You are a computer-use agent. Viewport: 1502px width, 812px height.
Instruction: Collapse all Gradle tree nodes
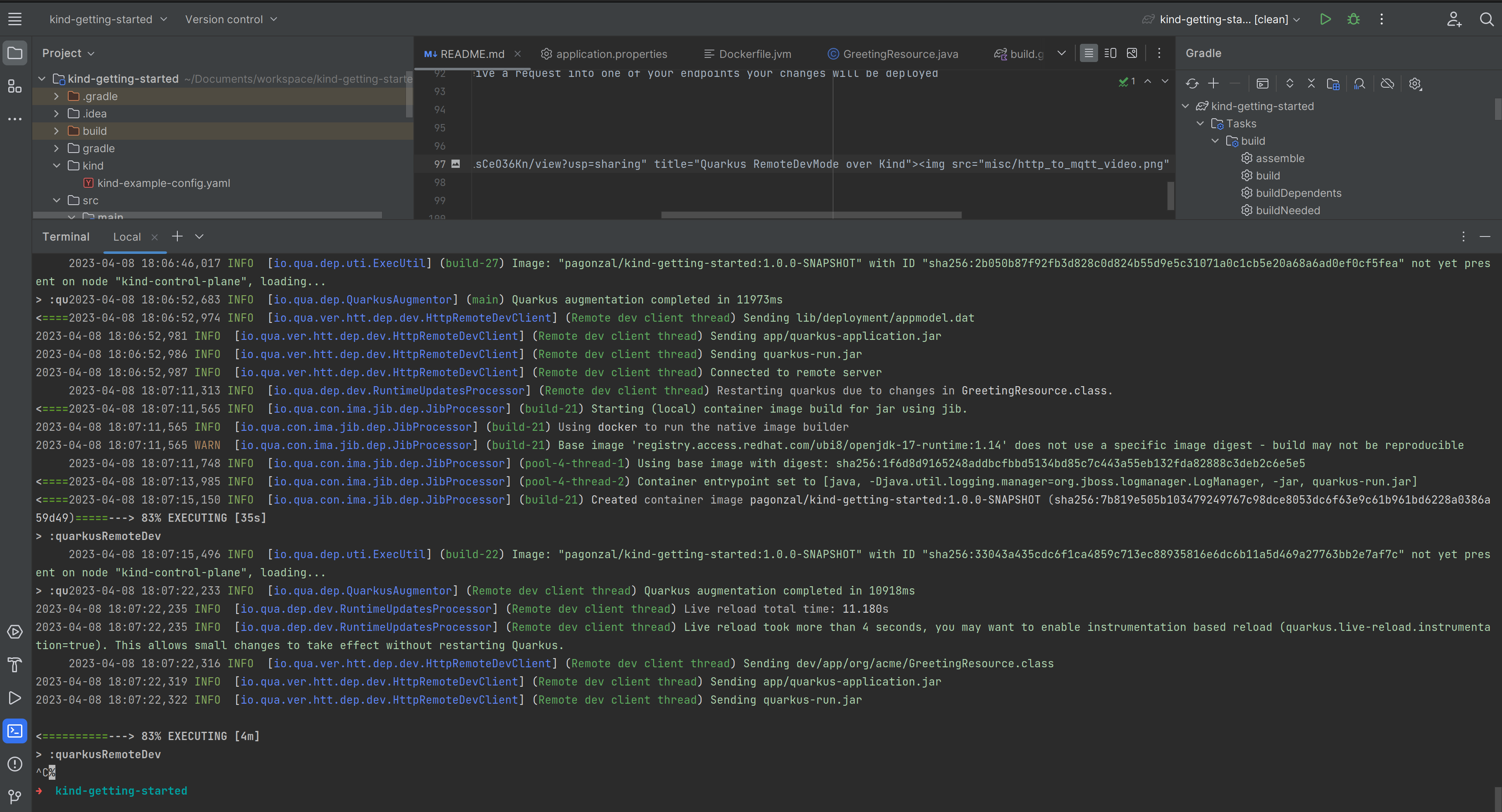coord(1311,84)
